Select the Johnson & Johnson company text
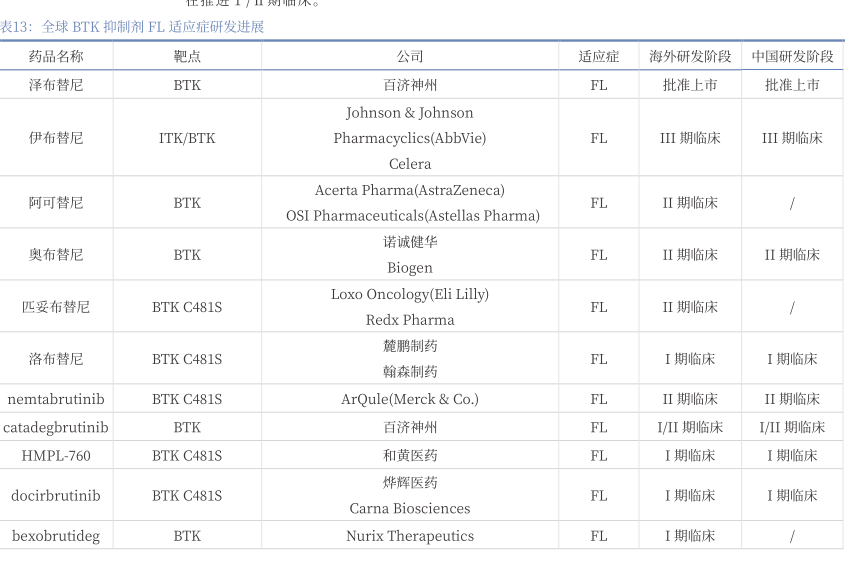 pos(410,113)
